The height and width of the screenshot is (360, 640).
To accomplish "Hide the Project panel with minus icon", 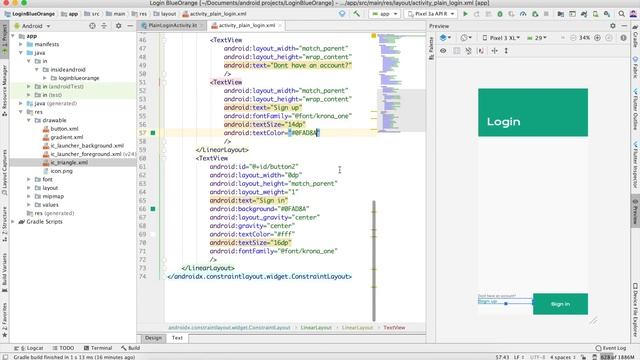I will pyautogui.click(x=130, y=26).
